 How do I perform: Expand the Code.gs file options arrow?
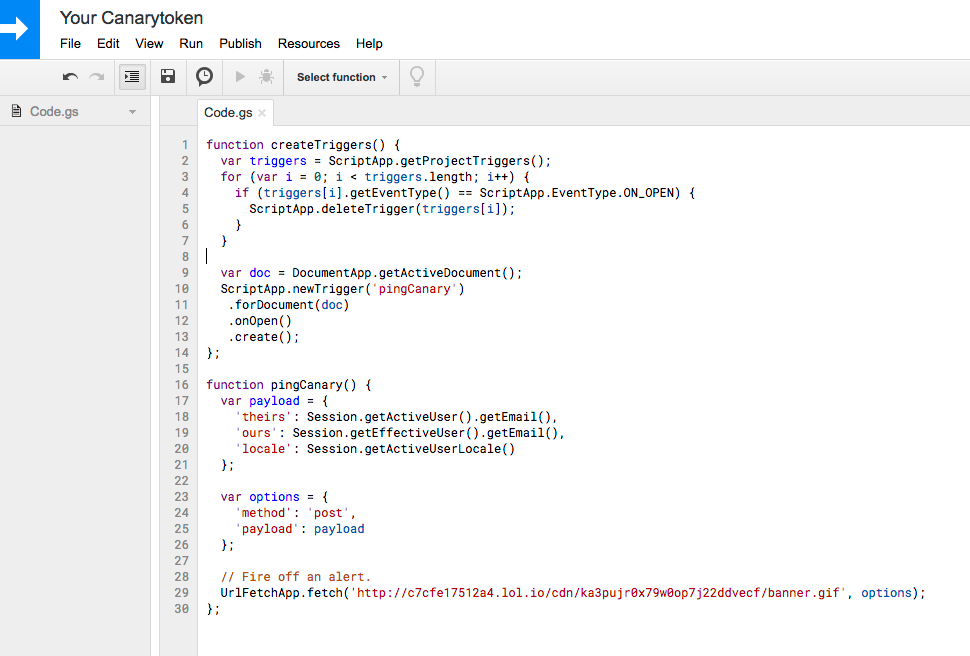[132, 112]
